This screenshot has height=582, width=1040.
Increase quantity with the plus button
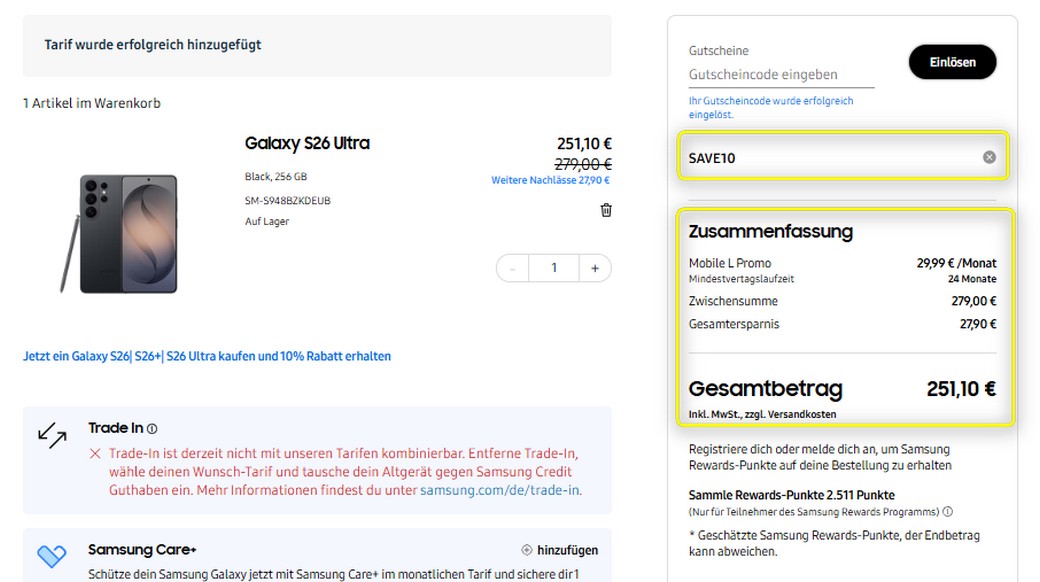[593, 267]
